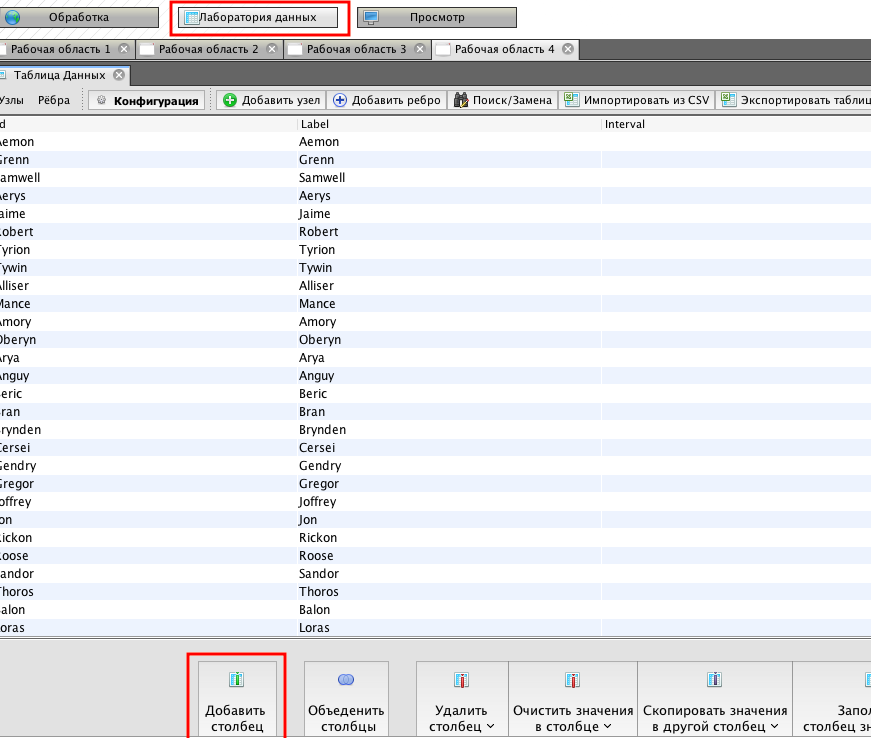871x738 pixels.
Task: Switch the table to Nodes (Узлы)
Action: pyautogui.click(x=12, y=100)
